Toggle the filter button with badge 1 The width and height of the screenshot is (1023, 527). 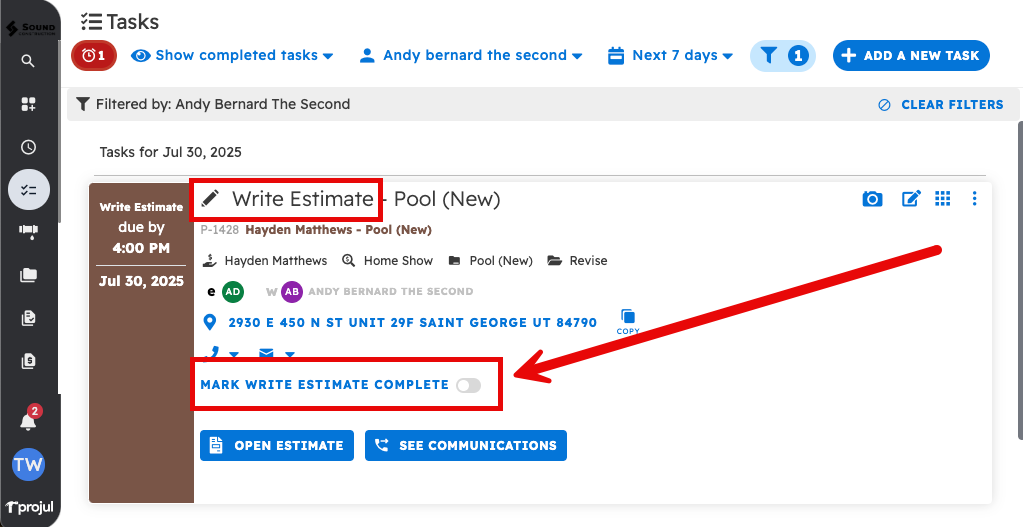click(782, 56)
